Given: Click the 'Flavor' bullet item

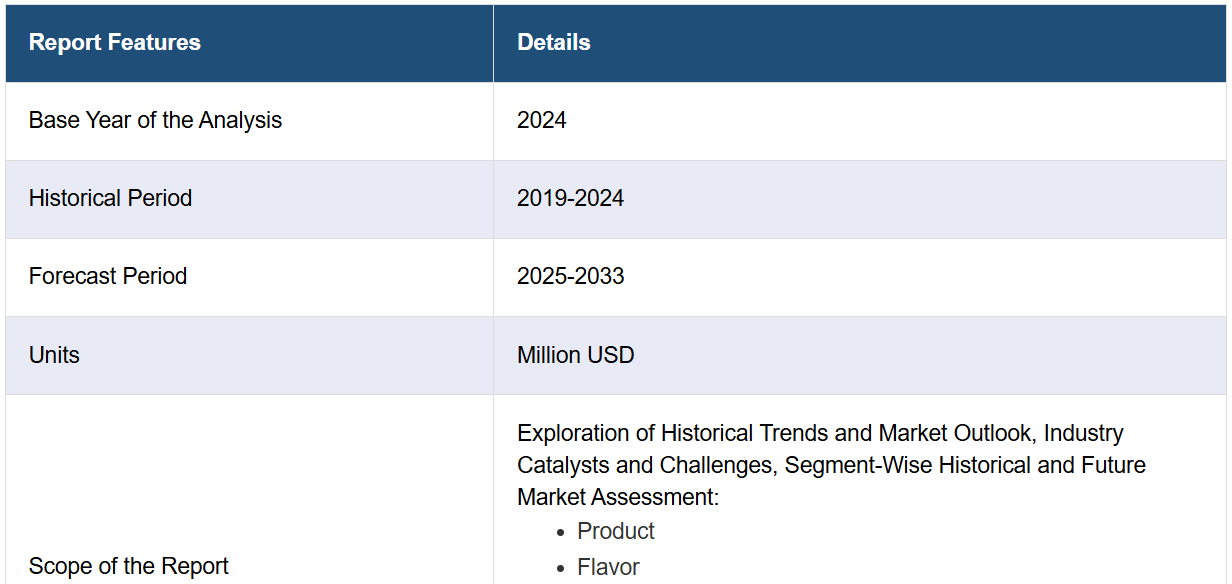Looking at the screenshot, I should click(x=608, y=567).
